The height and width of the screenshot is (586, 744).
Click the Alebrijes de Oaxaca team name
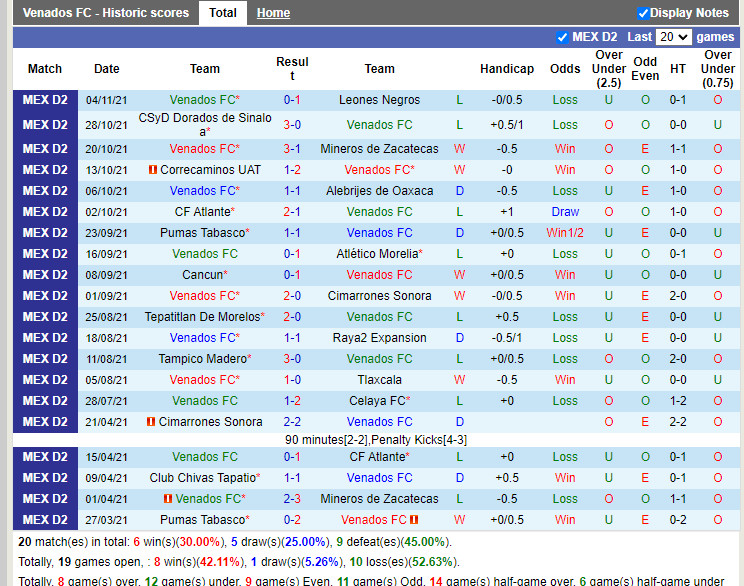(x=379, y=191)
